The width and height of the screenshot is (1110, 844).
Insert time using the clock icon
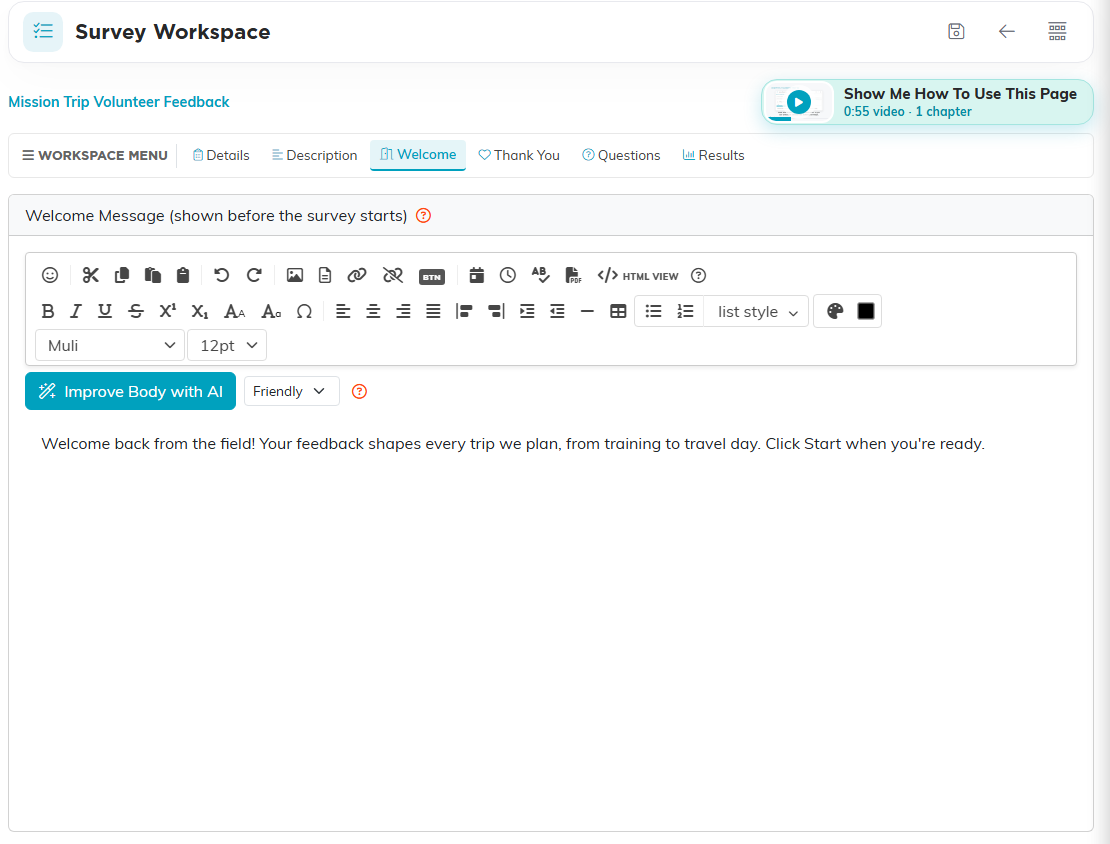[x=508, y=275]
